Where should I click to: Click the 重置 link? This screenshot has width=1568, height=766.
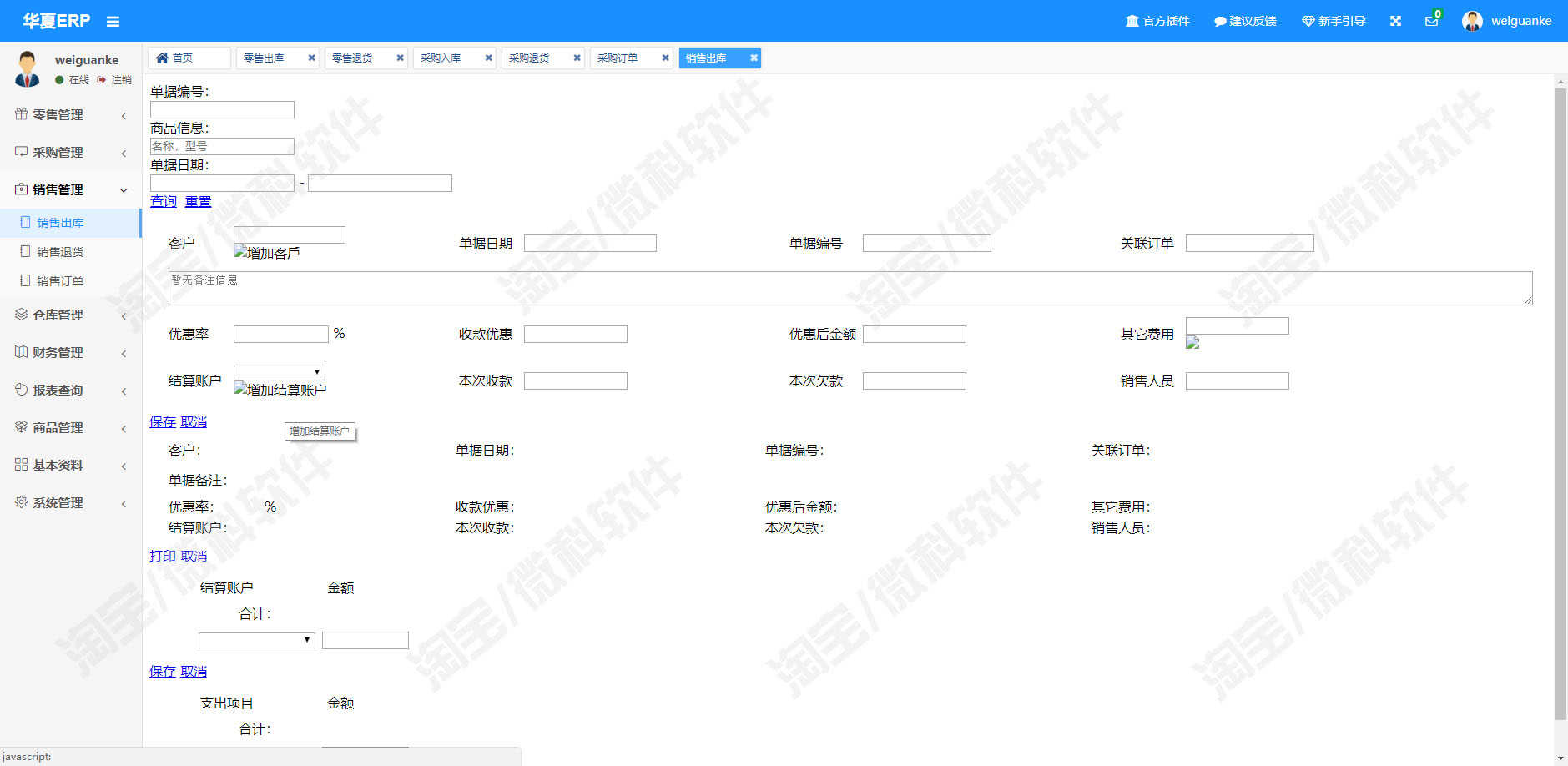198,201
